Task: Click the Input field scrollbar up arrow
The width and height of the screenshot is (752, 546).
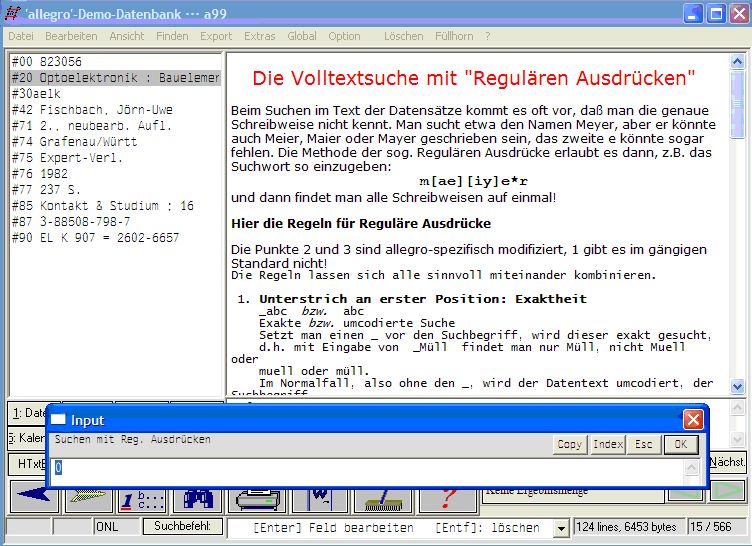Action: (x=691, y=466)
